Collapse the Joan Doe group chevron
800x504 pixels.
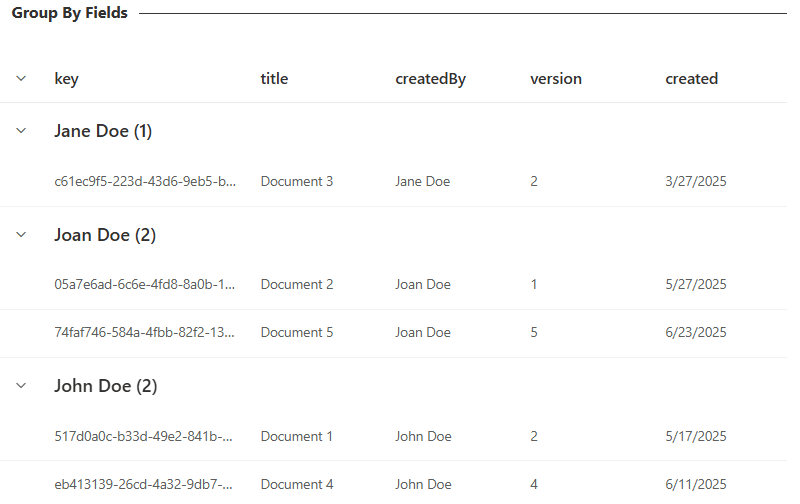[x=22, y=235]
